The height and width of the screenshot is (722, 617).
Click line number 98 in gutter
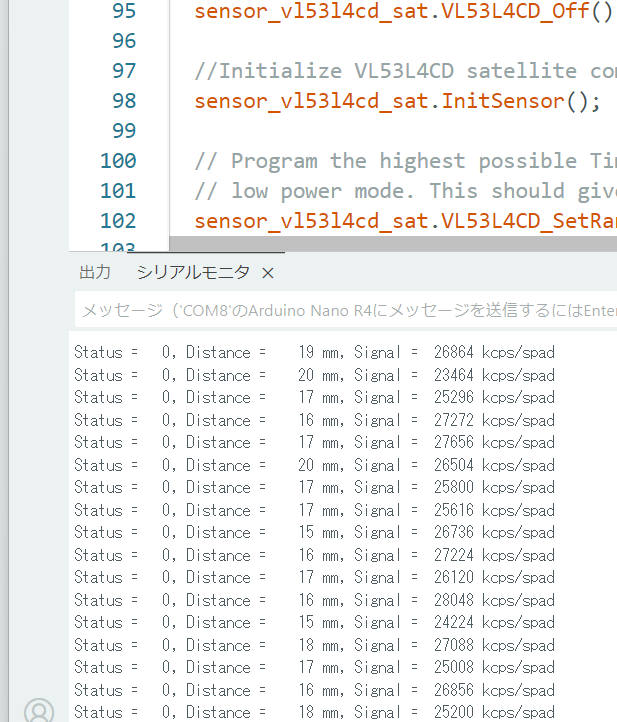pos(123,101)
